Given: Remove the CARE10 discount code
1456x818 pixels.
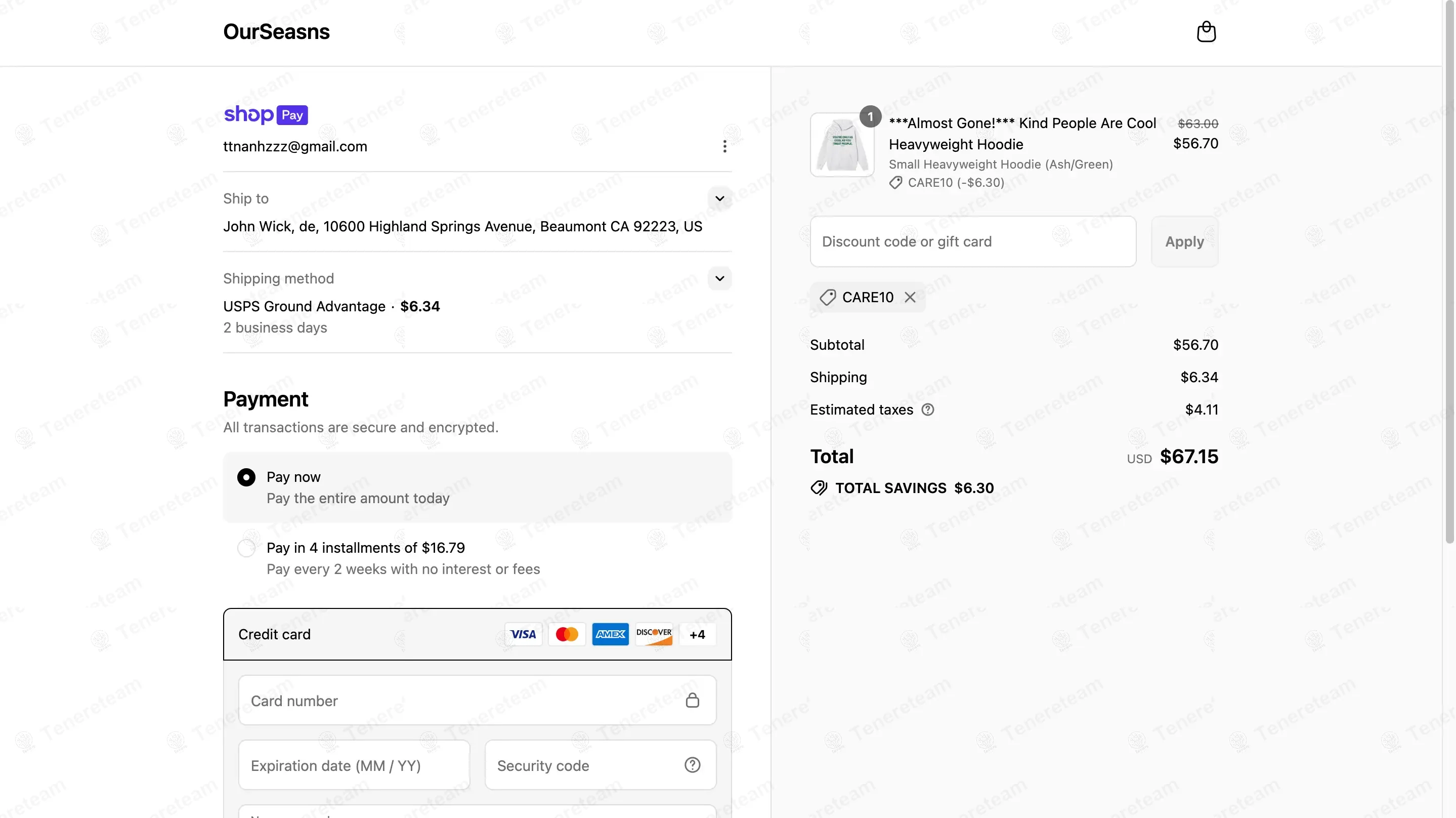Looking at the screenshot, I should (x=910, y=298).
